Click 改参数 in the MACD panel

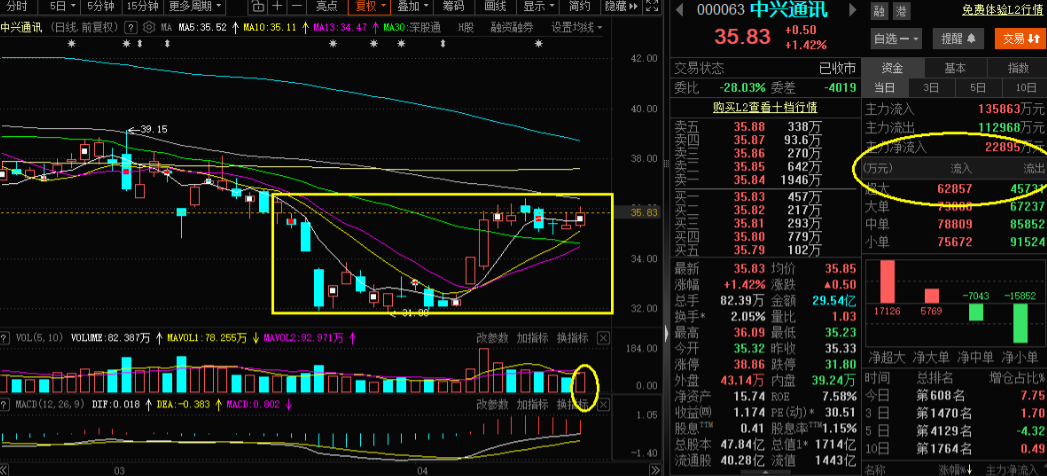[x=493, y=405]
